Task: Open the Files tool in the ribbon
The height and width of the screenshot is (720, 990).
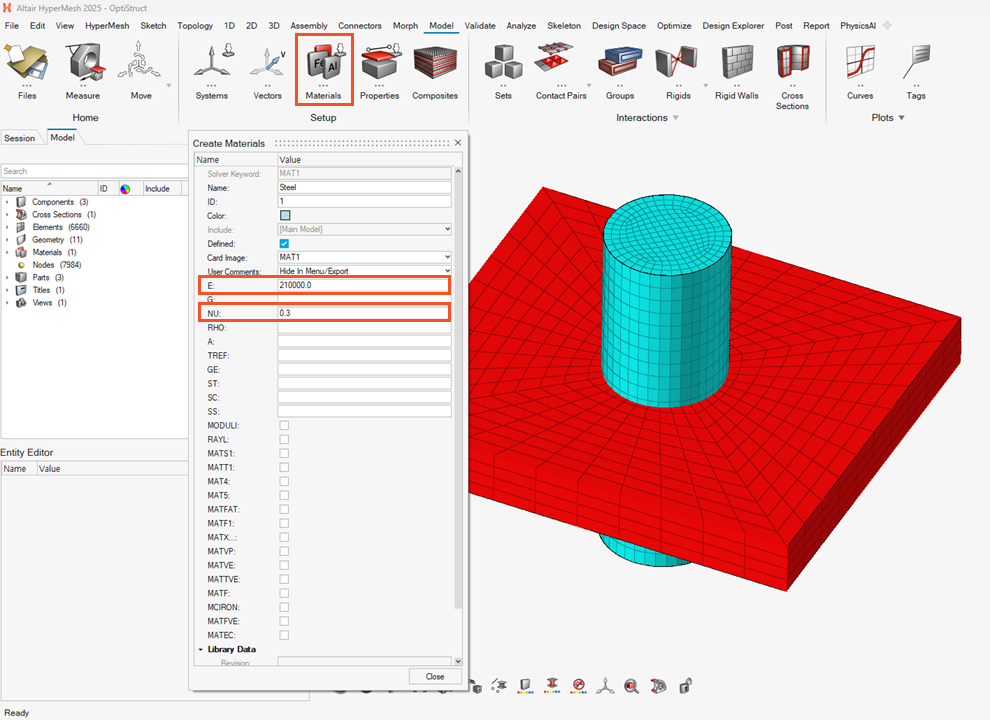Action: tap(27, 71)
